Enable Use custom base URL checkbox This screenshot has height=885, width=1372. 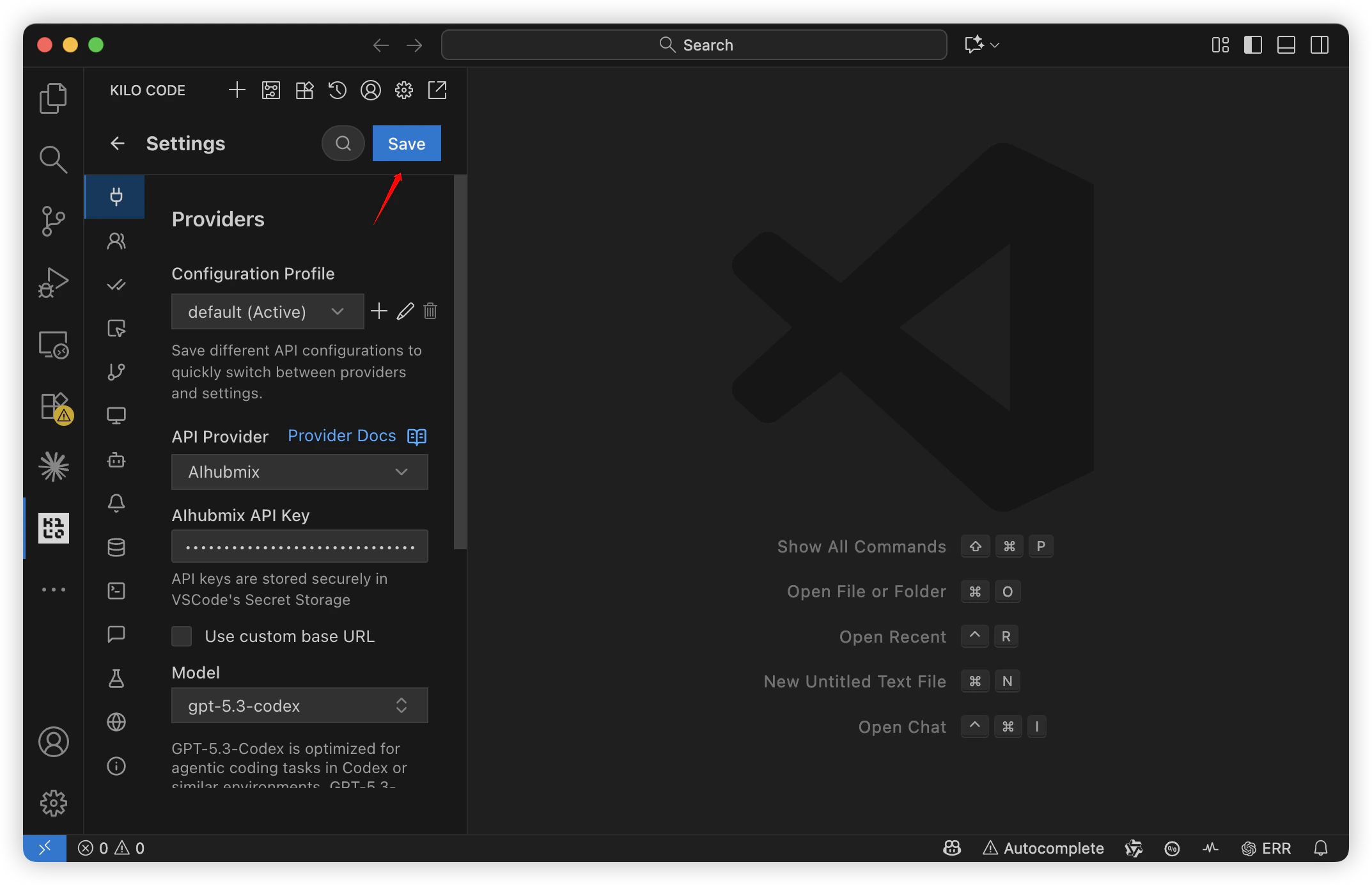182,636
